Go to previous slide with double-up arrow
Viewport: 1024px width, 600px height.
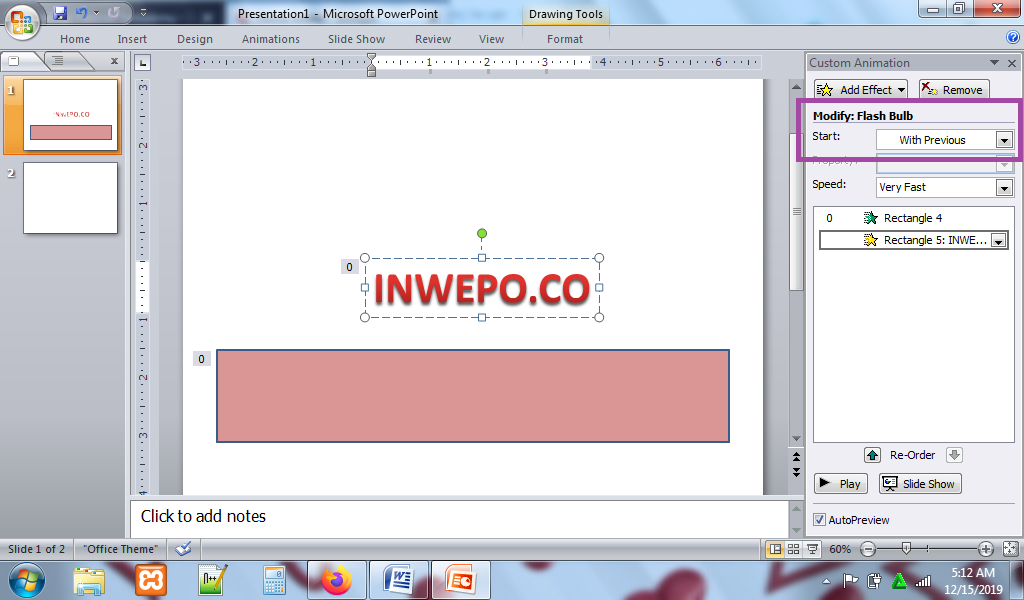tap(796, 457)
